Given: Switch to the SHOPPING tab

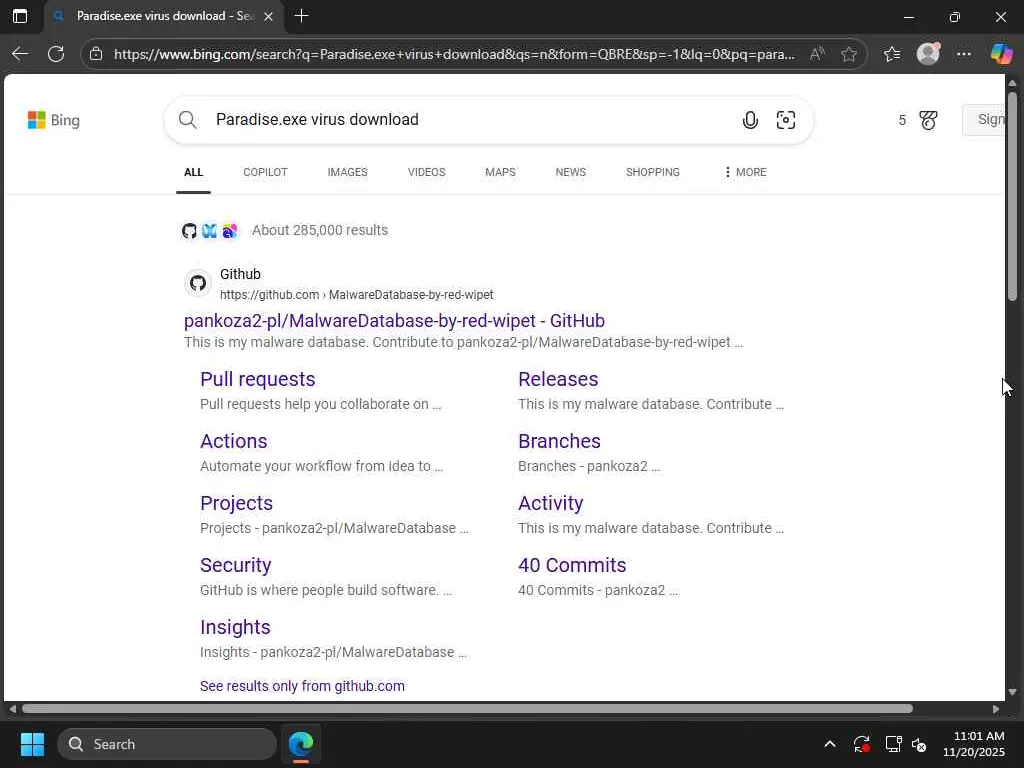Looking at the screenshot, I should 652,172.
